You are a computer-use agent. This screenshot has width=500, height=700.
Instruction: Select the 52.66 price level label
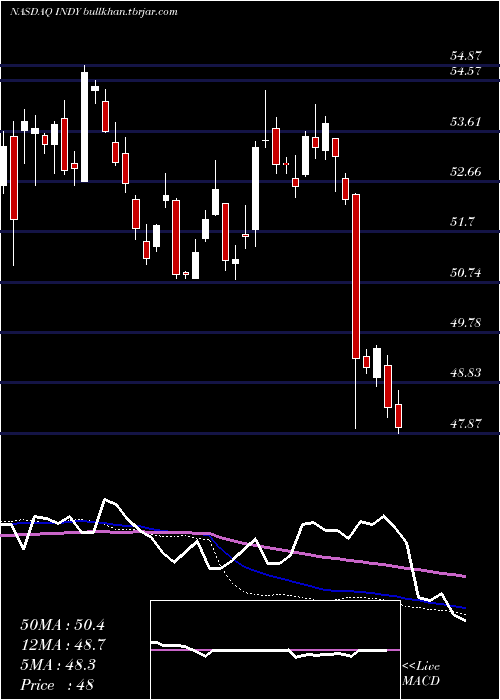tap(465, 171)
